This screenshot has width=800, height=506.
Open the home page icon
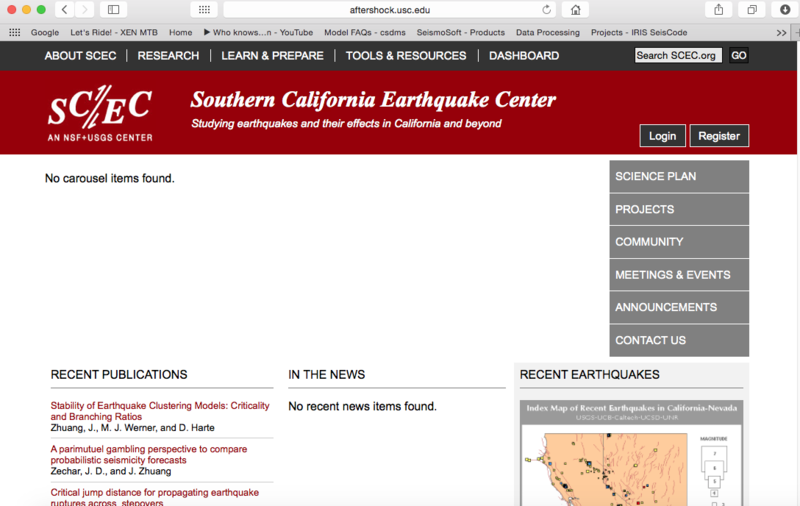click(576, 10)
